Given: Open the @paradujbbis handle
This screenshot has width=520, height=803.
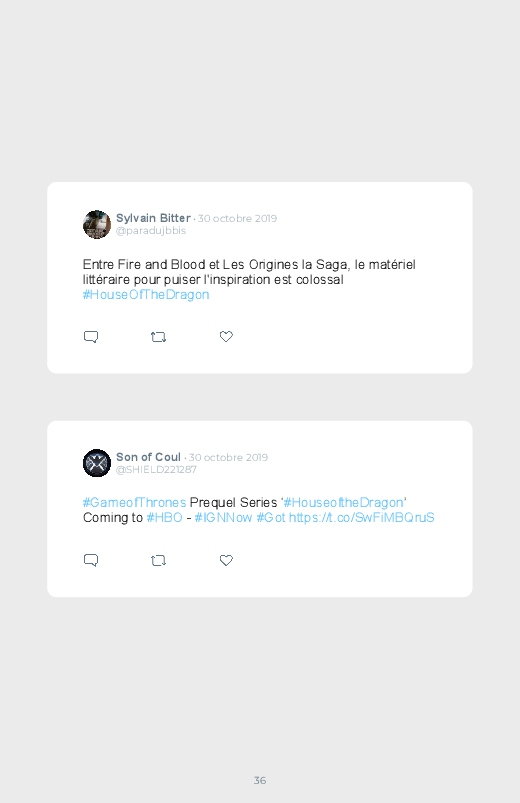Looking at the screenshot, I should [x=151, y=231].
